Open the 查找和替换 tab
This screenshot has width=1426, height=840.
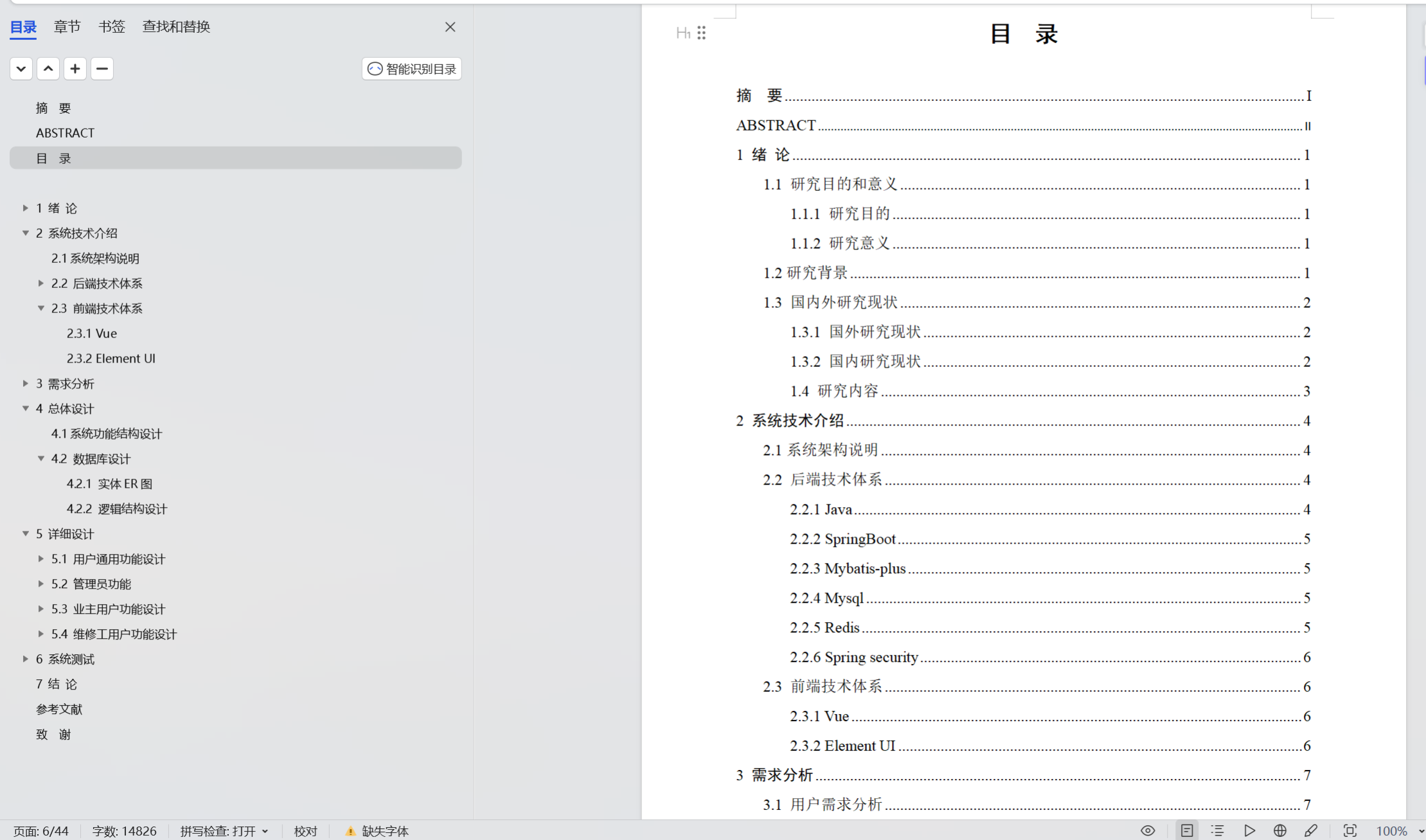(176, 27)
